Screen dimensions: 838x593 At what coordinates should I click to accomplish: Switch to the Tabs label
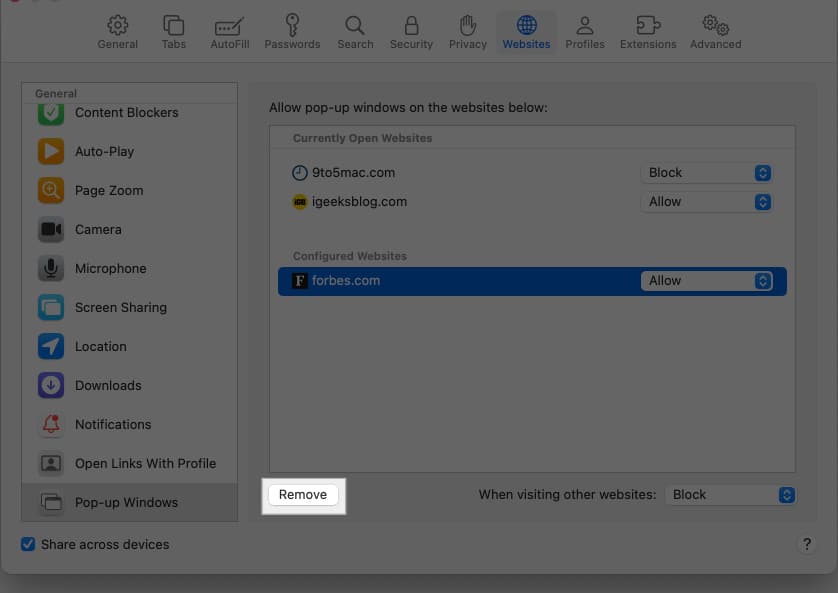(x=174, y=44)
